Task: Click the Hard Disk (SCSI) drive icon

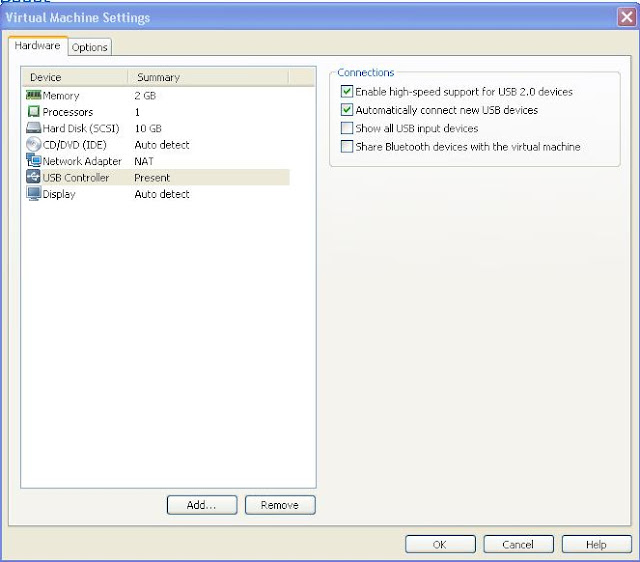Action: coord(33,128)
